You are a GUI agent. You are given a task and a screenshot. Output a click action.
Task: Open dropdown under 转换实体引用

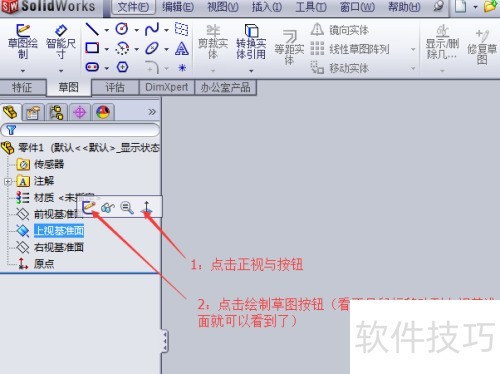(251, 71)
